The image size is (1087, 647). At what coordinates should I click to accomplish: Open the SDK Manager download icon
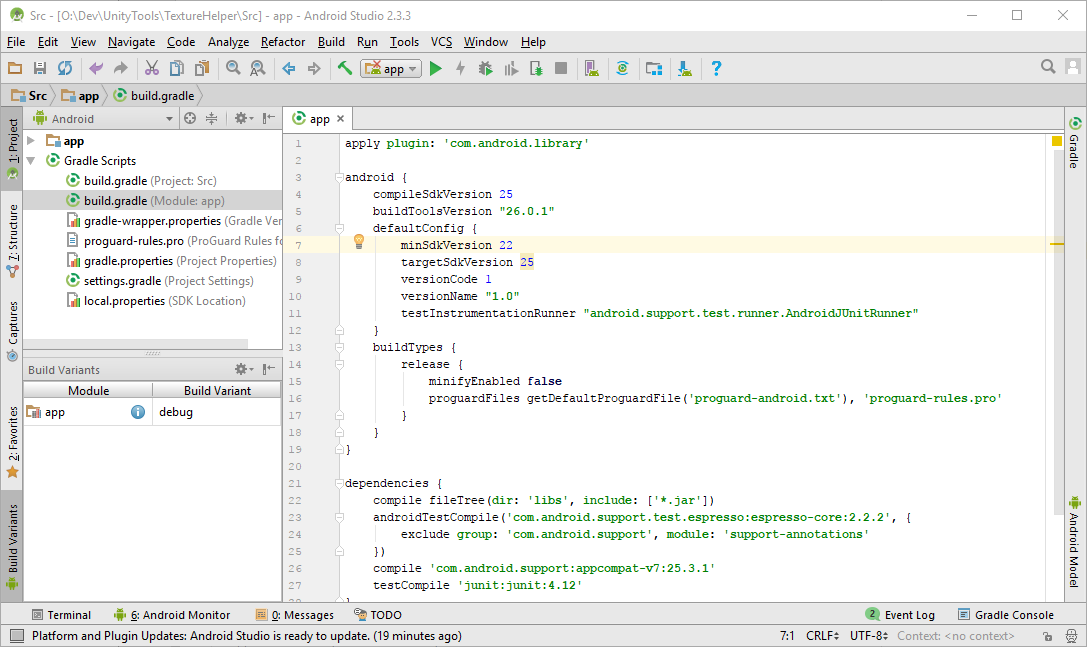[x=685, y=68]
